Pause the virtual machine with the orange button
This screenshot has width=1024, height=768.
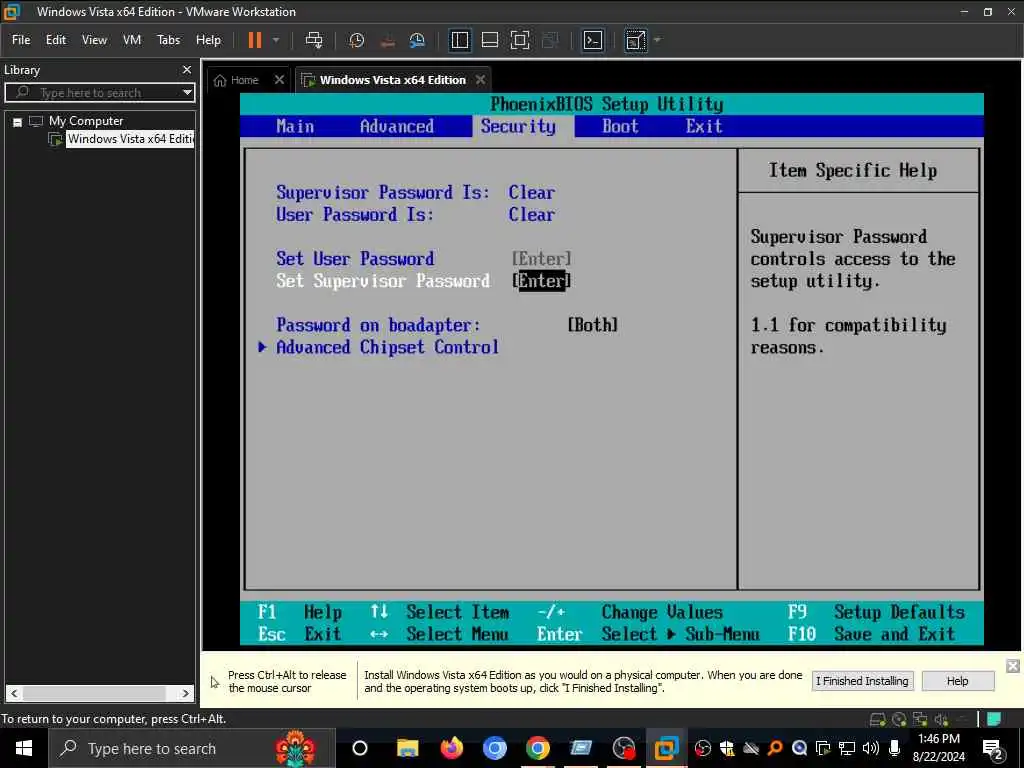click(255, 40)
